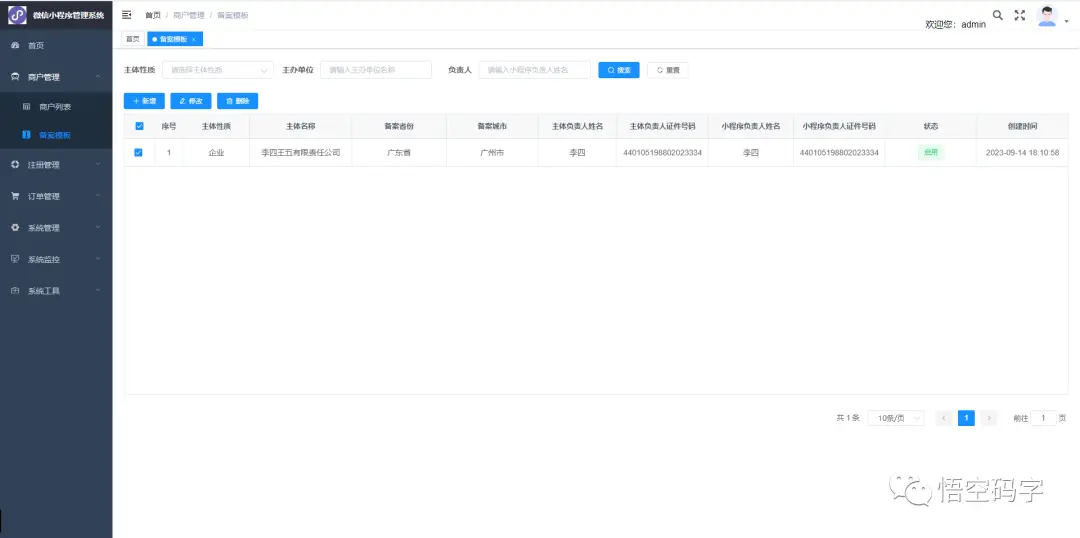This screenshot has height=538, width=1080.
Task: Click the 广东省 cell
Action: pos(399,153)
